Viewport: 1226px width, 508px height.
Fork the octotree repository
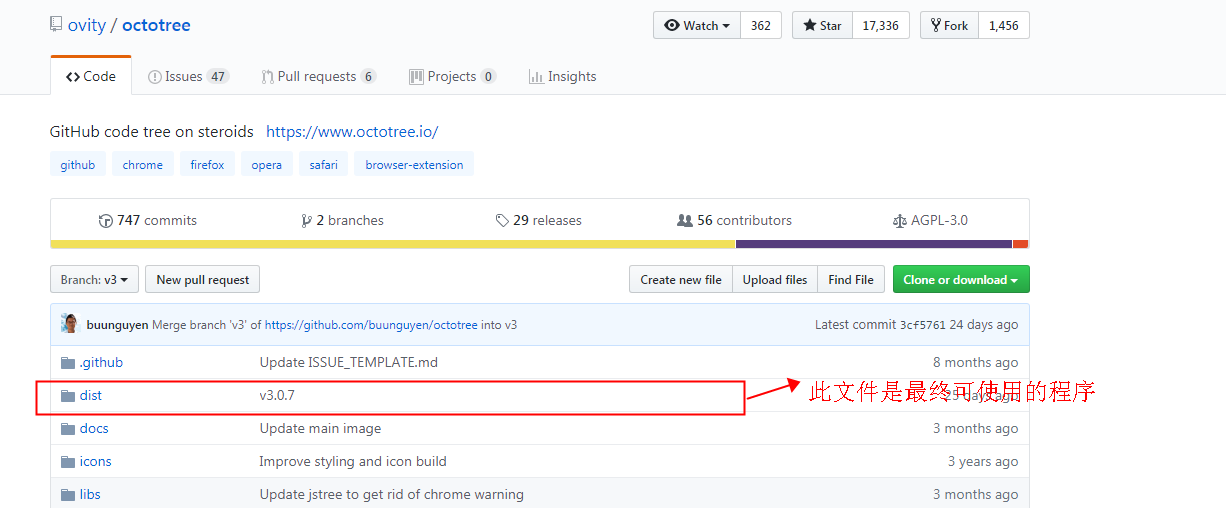click(949, 26)
